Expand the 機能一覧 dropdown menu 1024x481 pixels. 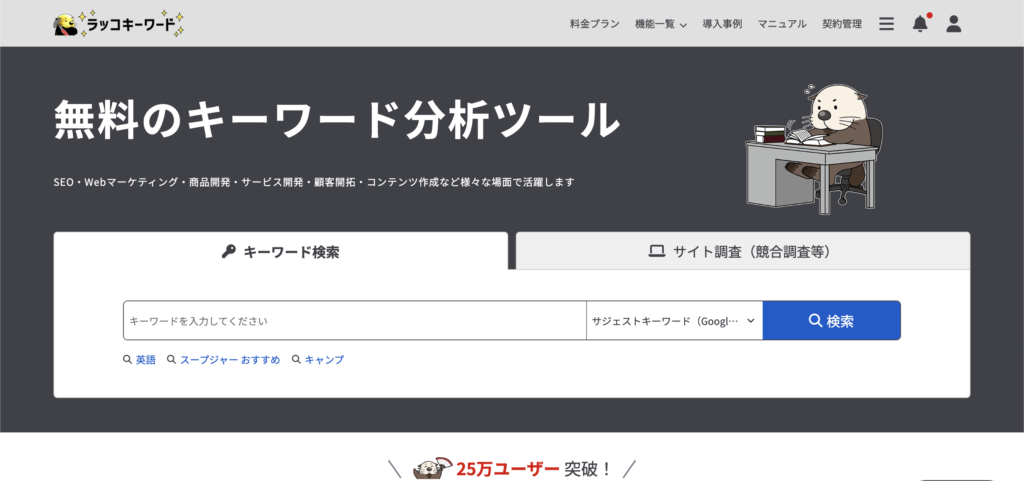pos(660,24)
